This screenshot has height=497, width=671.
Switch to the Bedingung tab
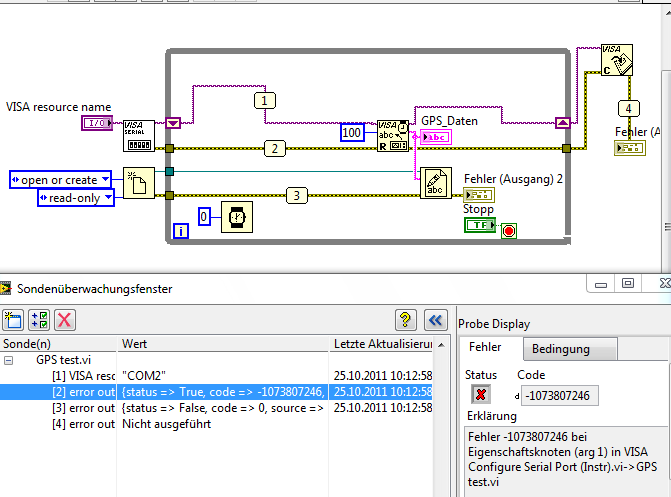click(560, 349)
